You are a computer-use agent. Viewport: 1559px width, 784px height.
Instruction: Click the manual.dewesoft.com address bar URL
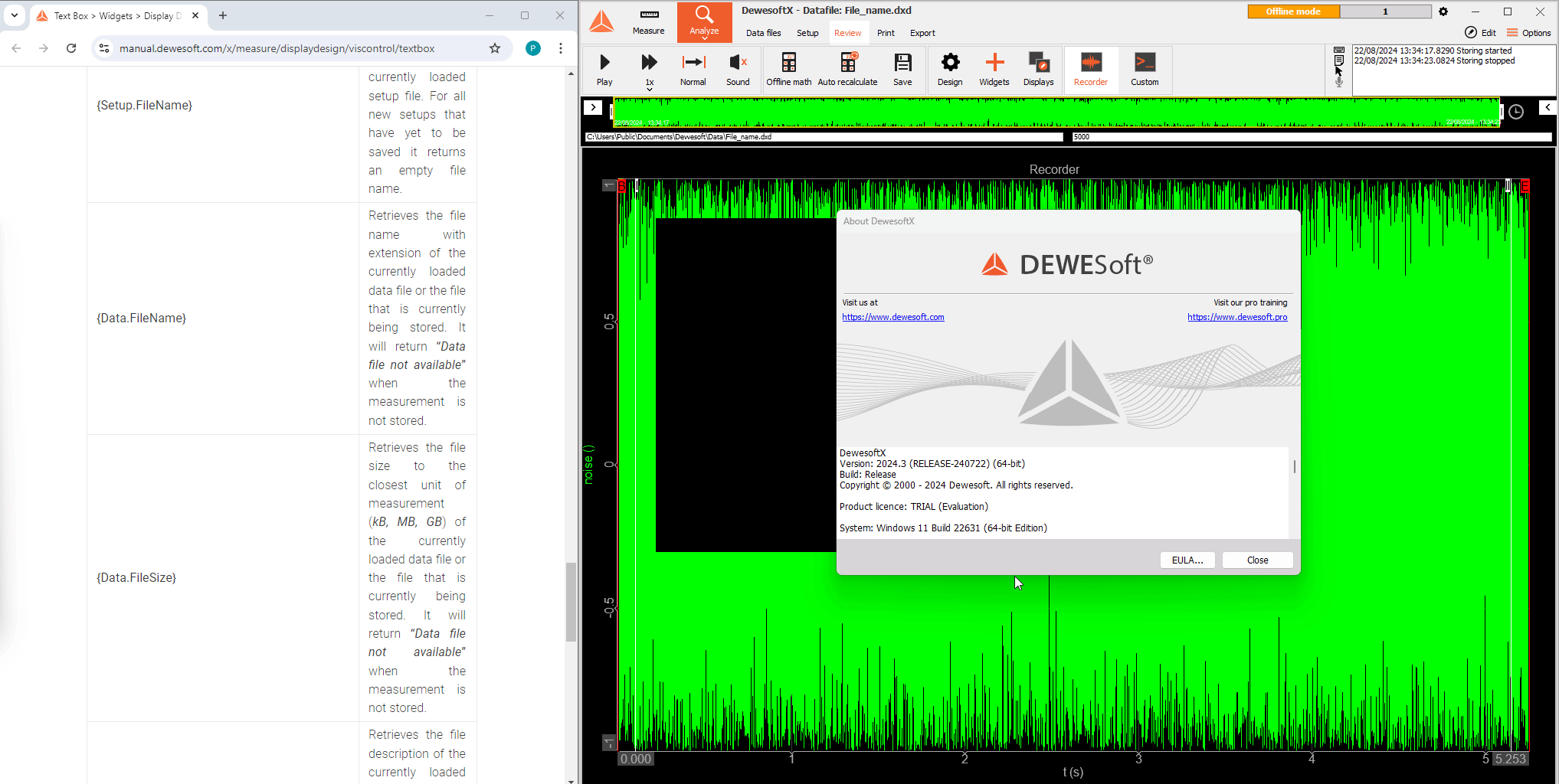pyautogui.click(x=277, y=48)
